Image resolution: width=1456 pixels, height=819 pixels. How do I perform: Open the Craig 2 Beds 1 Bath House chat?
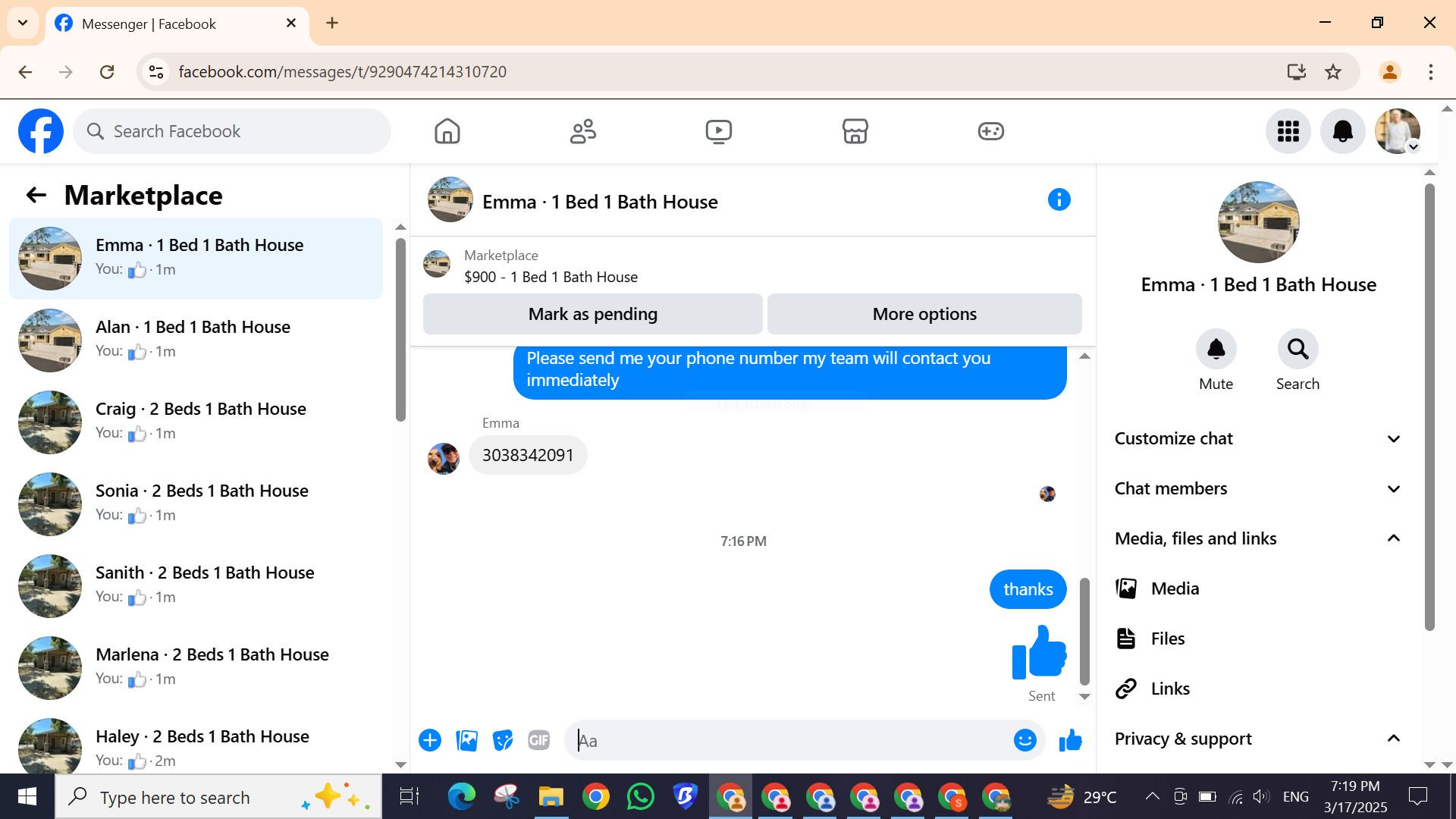coord(196,422)
